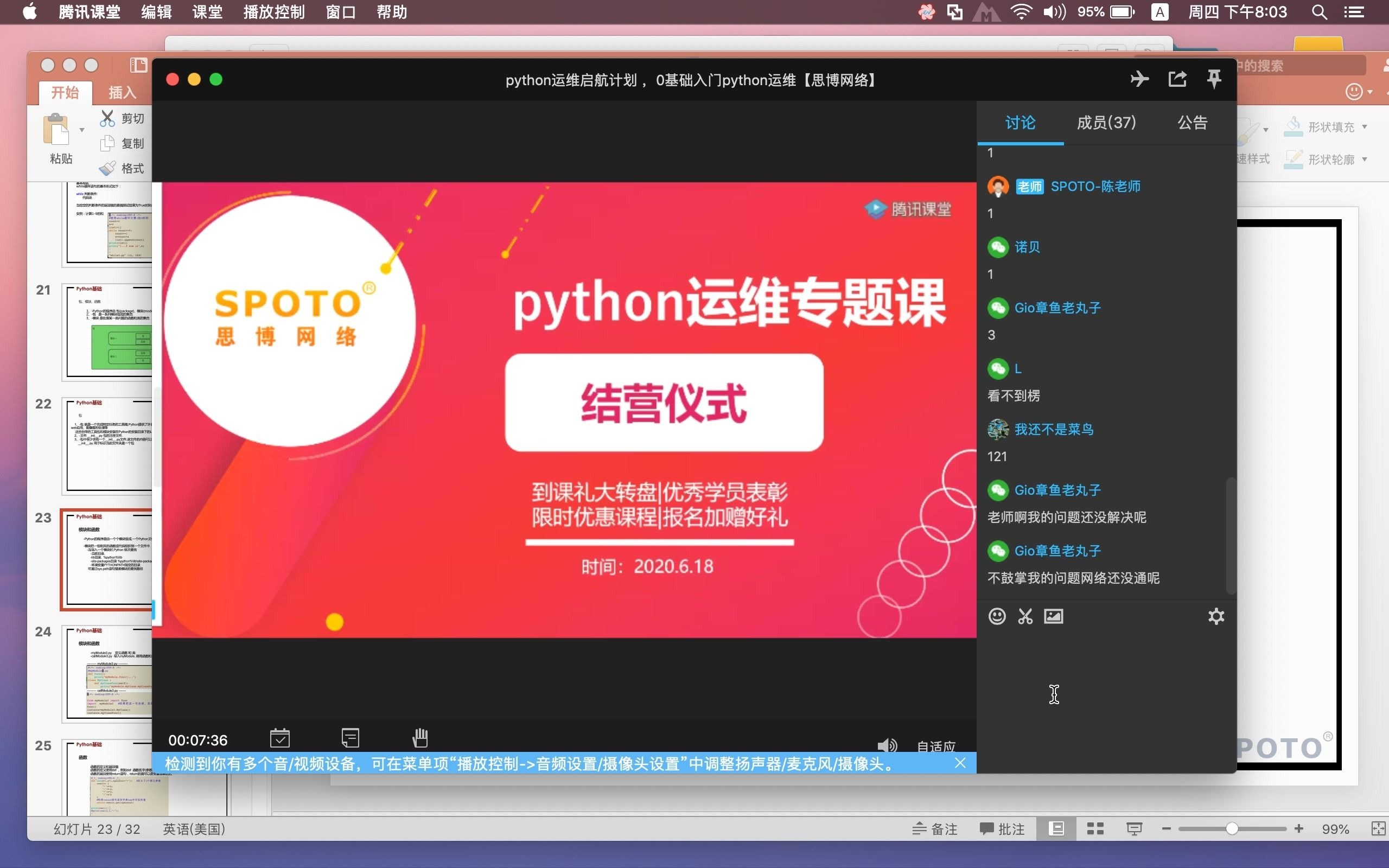The width and height of the screenshot is (1389, 868).
Task: Open the 自适应 video scale dropdown
Action: pyautogui.click(x=935, y=746)
